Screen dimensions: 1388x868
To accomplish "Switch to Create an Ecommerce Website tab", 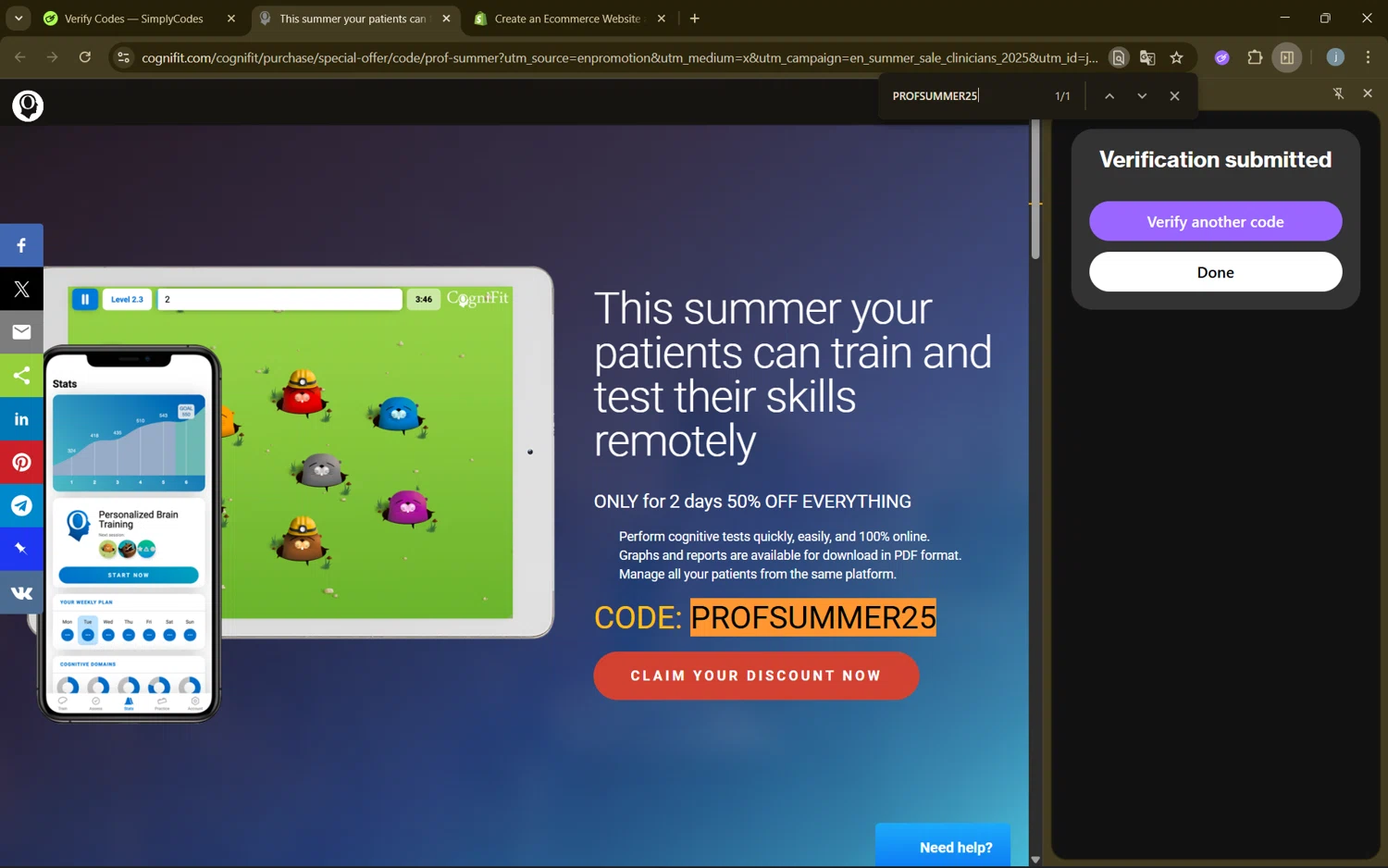I will (x=570, y=19).
